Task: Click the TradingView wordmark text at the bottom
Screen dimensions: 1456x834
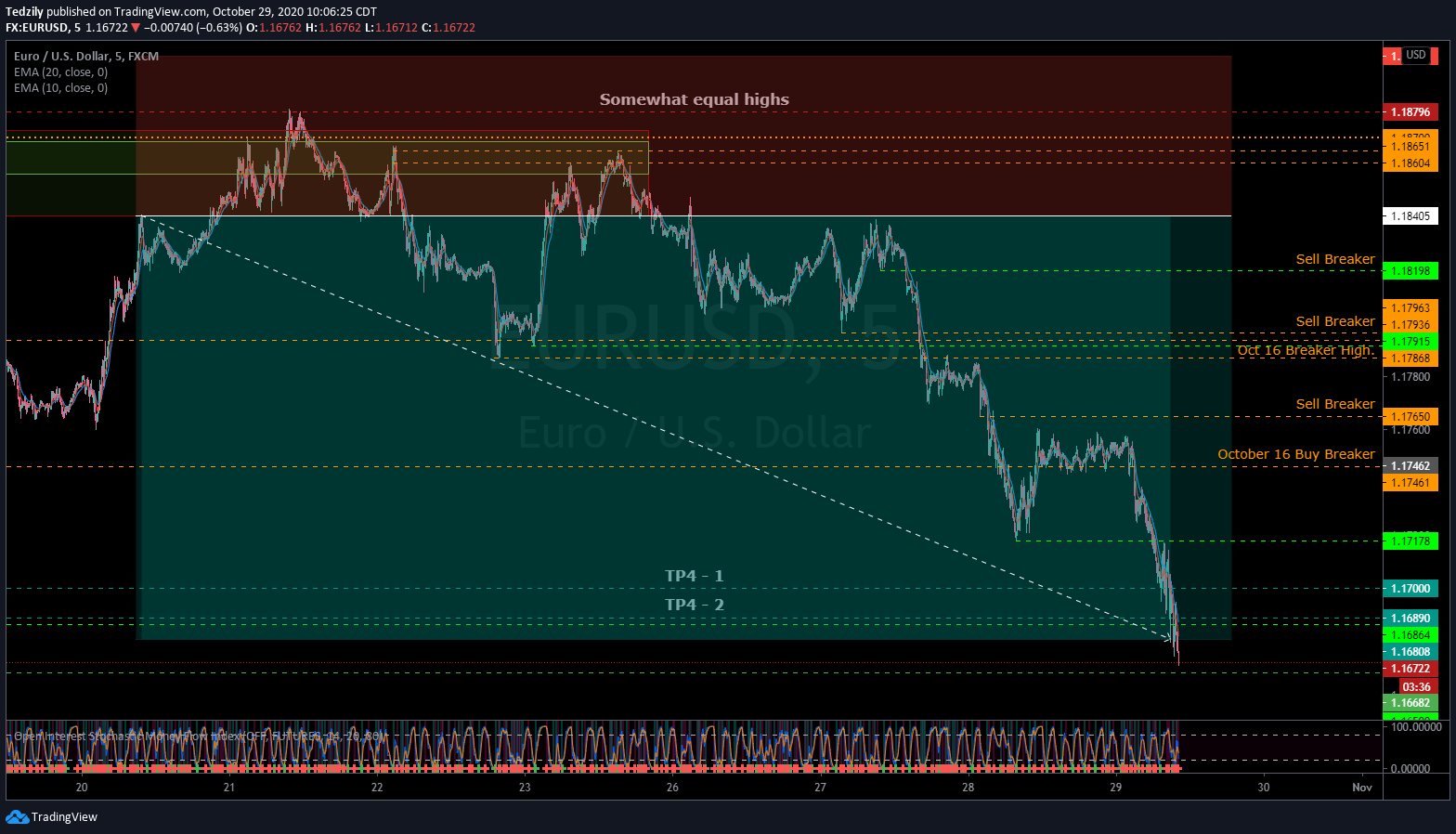Action: pyautogui.click(x=64, y=817)
